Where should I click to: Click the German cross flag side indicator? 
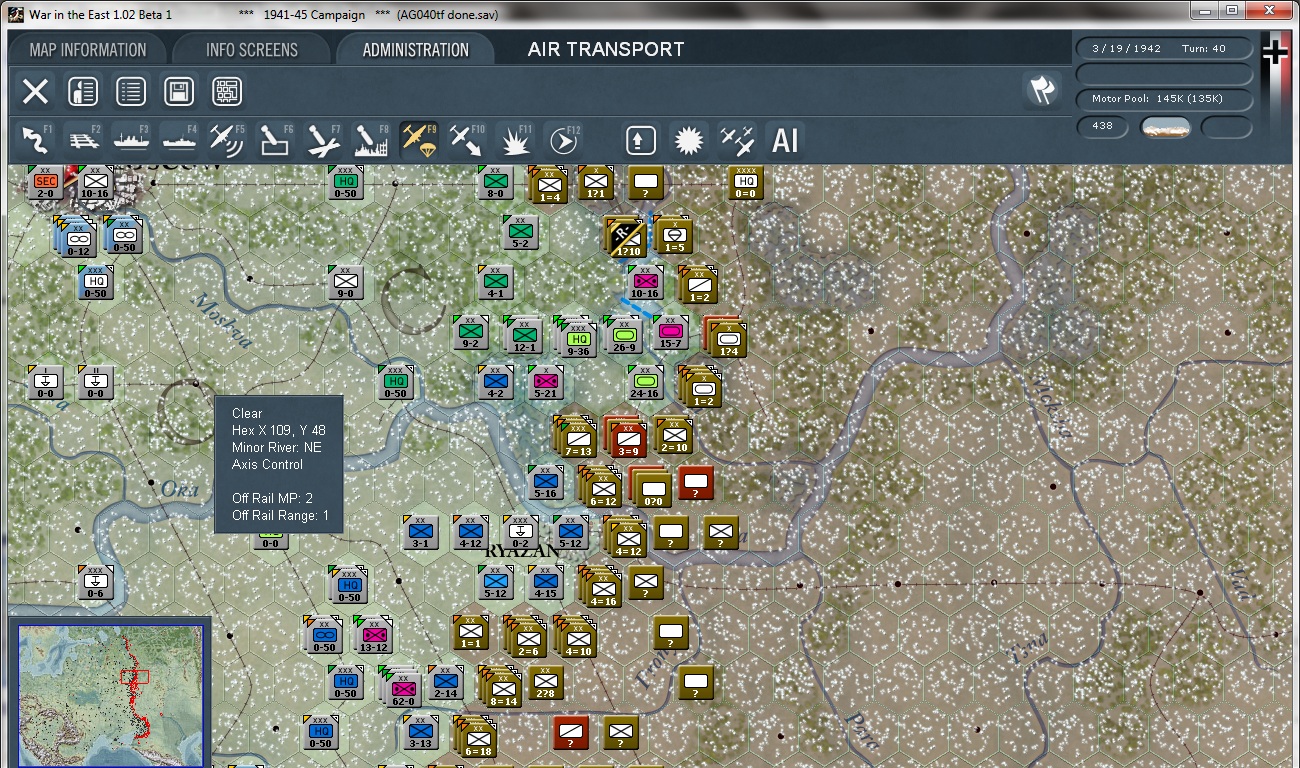coord(1274,52)
